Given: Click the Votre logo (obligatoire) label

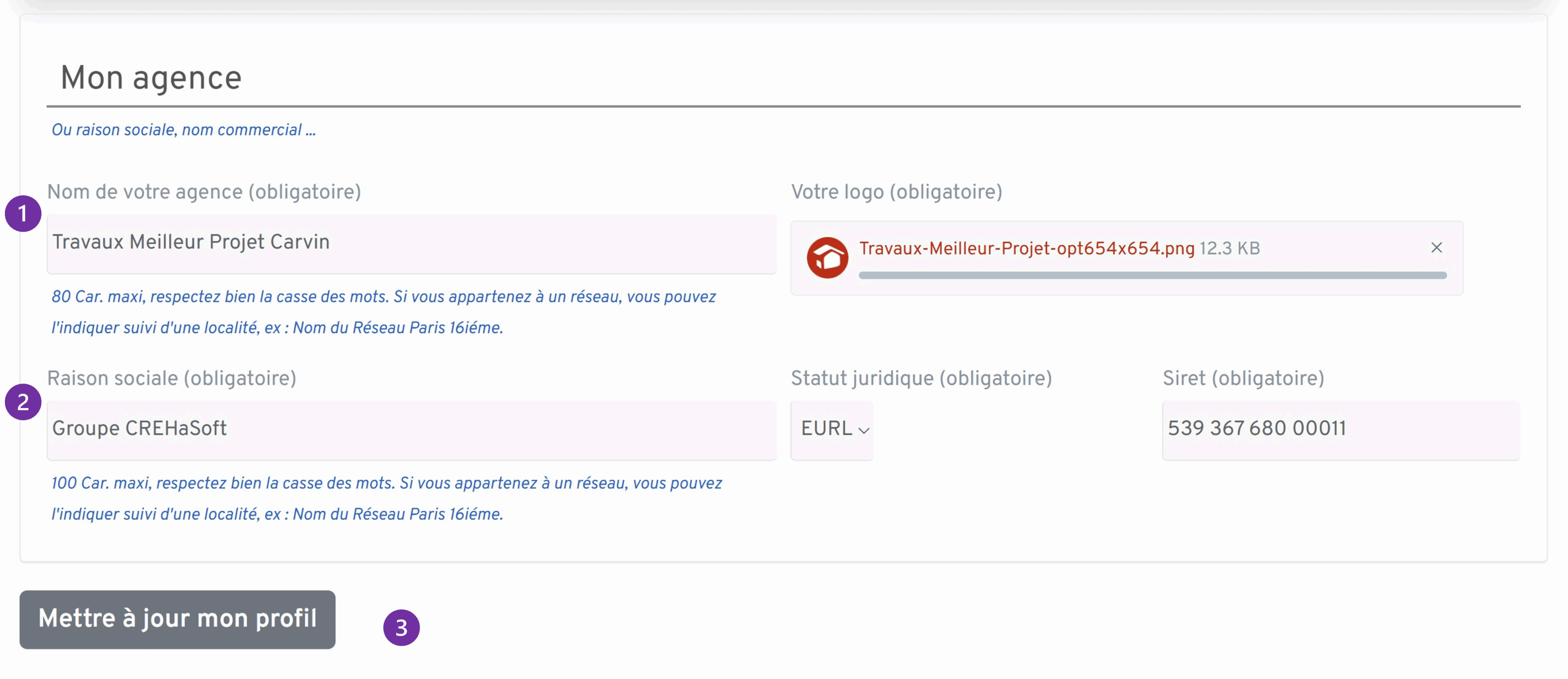Looking at the screenshot, I should click(896, 192).
